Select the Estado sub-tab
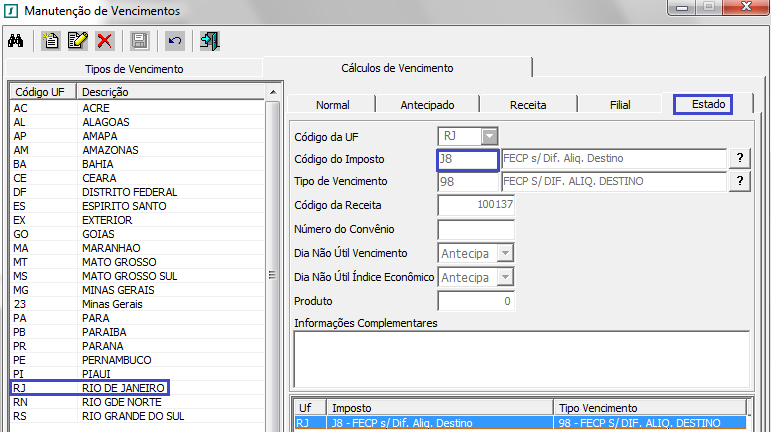 pyautogui.click(x=708, y=104)
